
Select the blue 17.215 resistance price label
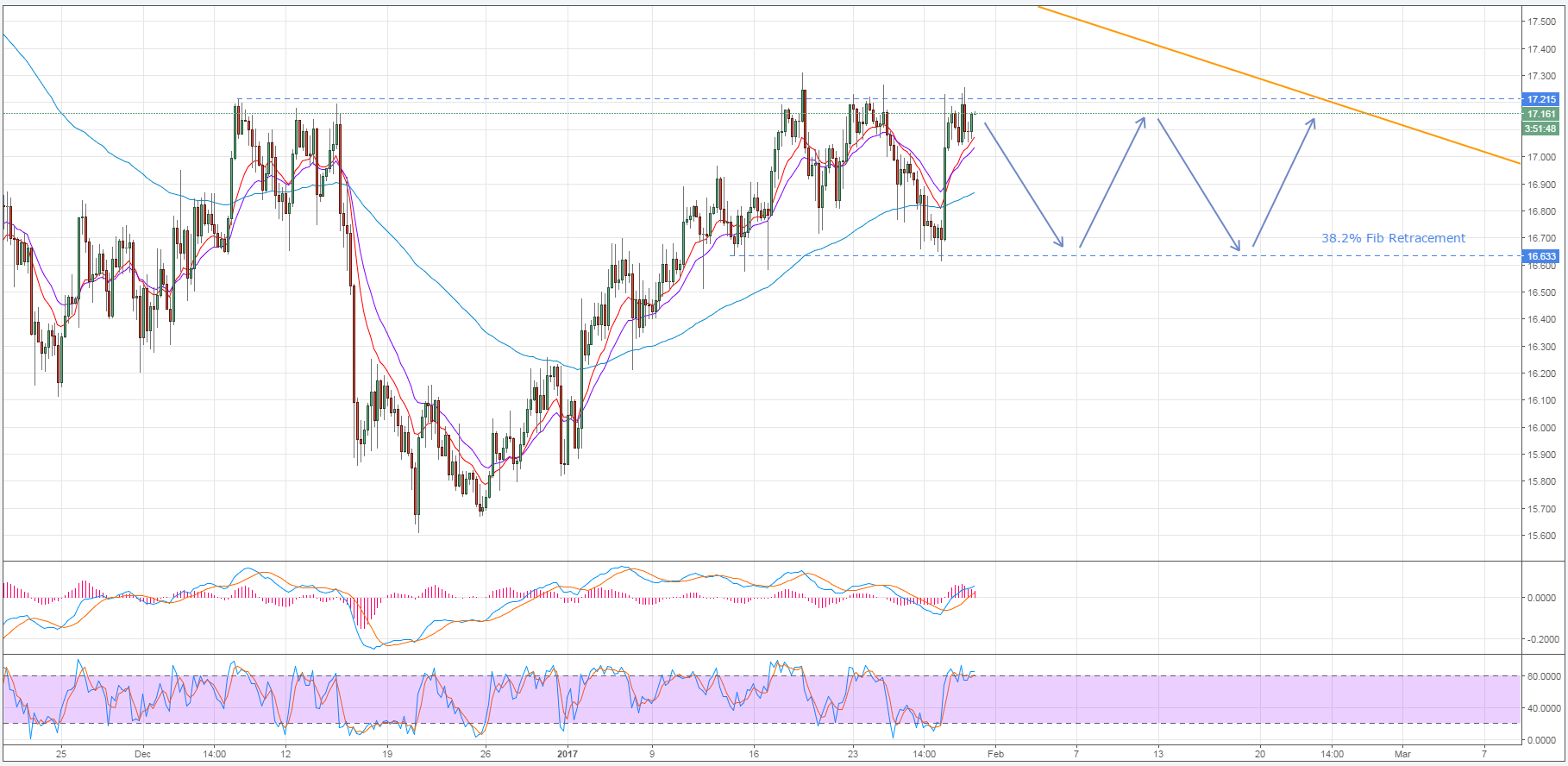[x=1541, y=99]
